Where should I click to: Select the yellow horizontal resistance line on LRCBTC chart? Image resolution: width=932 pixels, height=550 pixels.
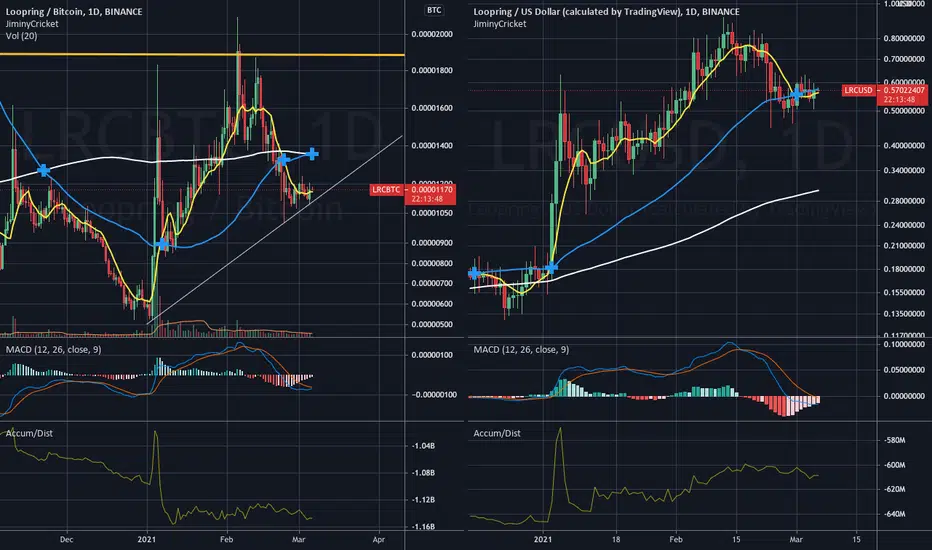coord(202,55)
